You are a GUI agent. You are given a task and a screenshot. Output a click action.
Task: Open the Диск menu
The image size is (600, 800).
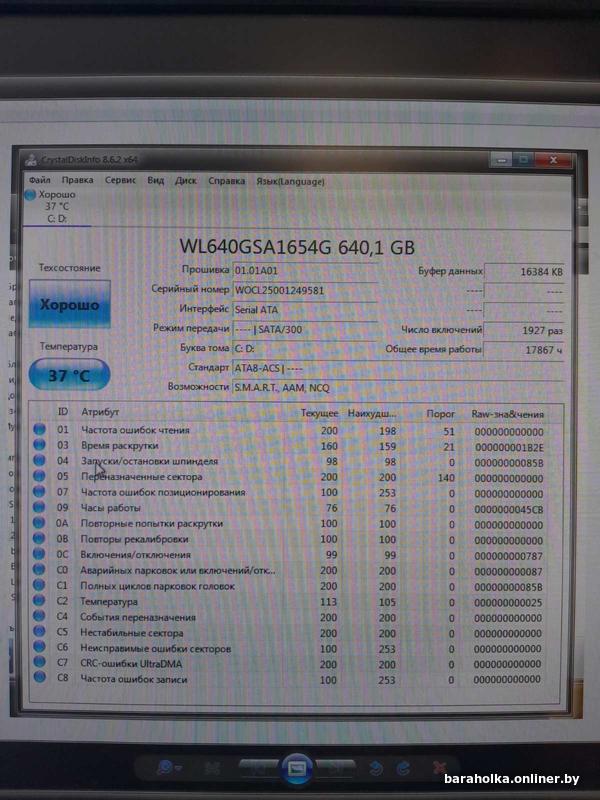click(186, 181)
